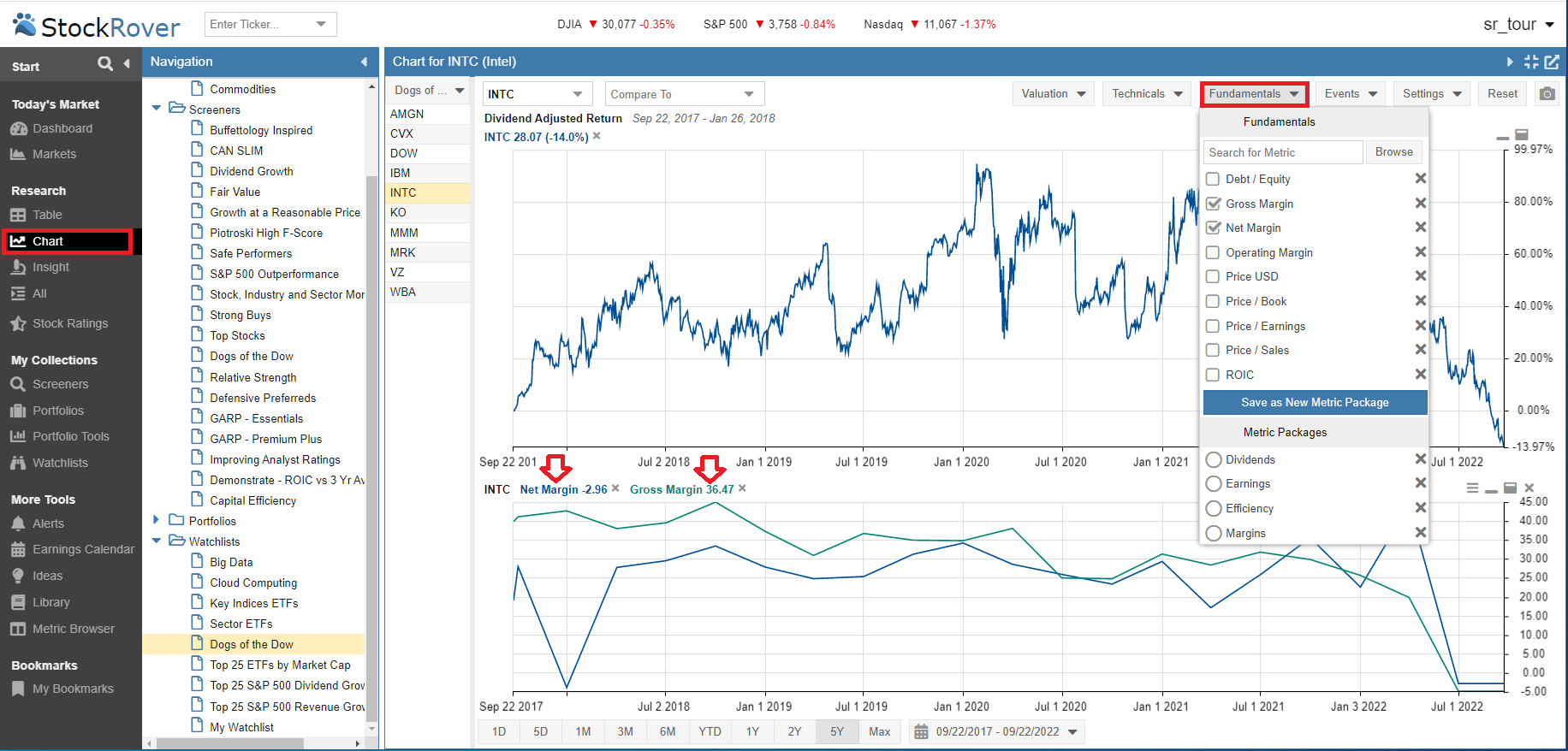Open the Enter Ticker dropdown
1568x751 pixels.
click(x=321, y=24)
